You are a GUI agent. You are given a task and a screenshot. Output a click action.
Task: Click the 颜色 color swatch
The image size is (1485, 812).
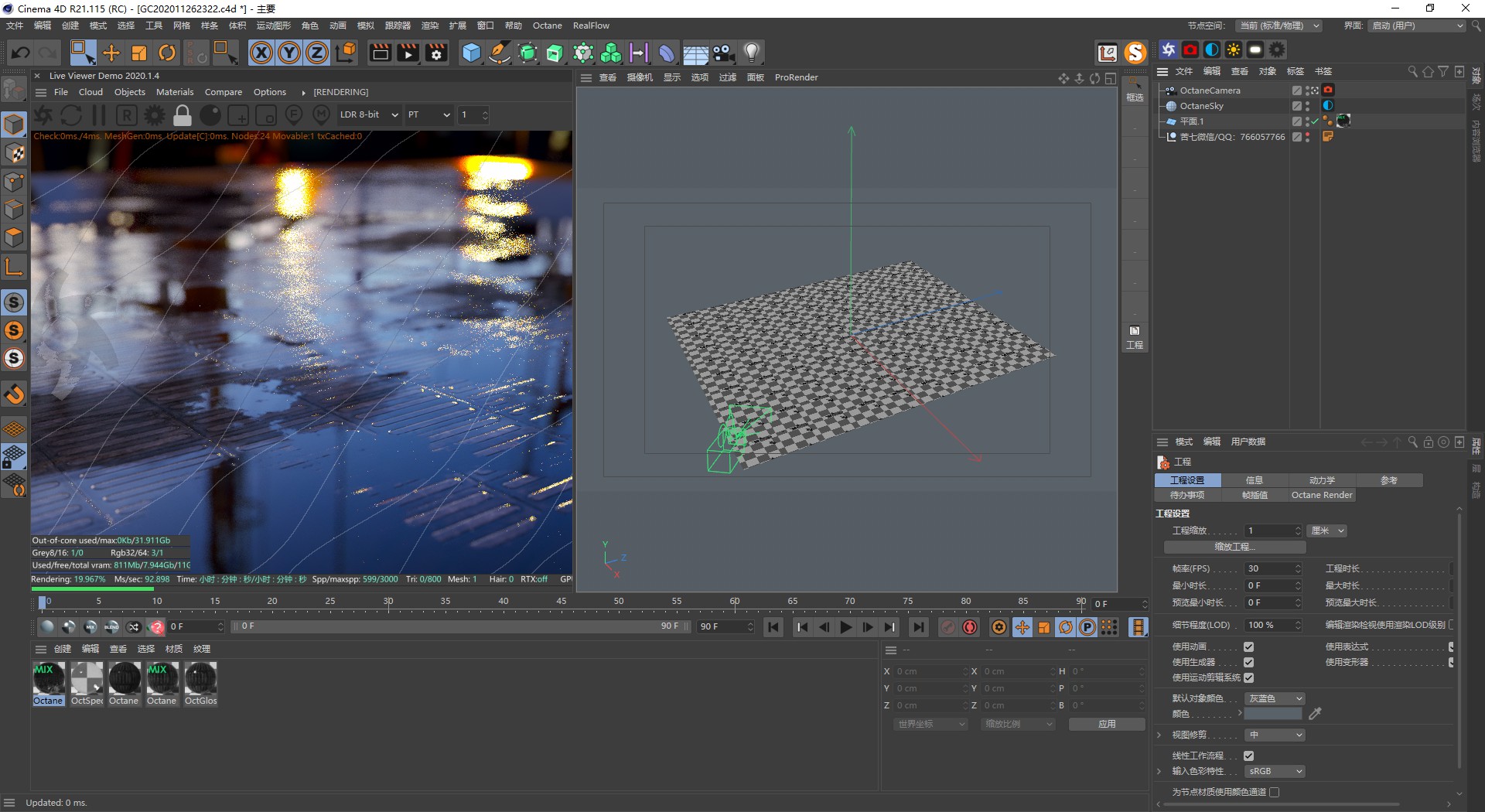(1273, 714)
